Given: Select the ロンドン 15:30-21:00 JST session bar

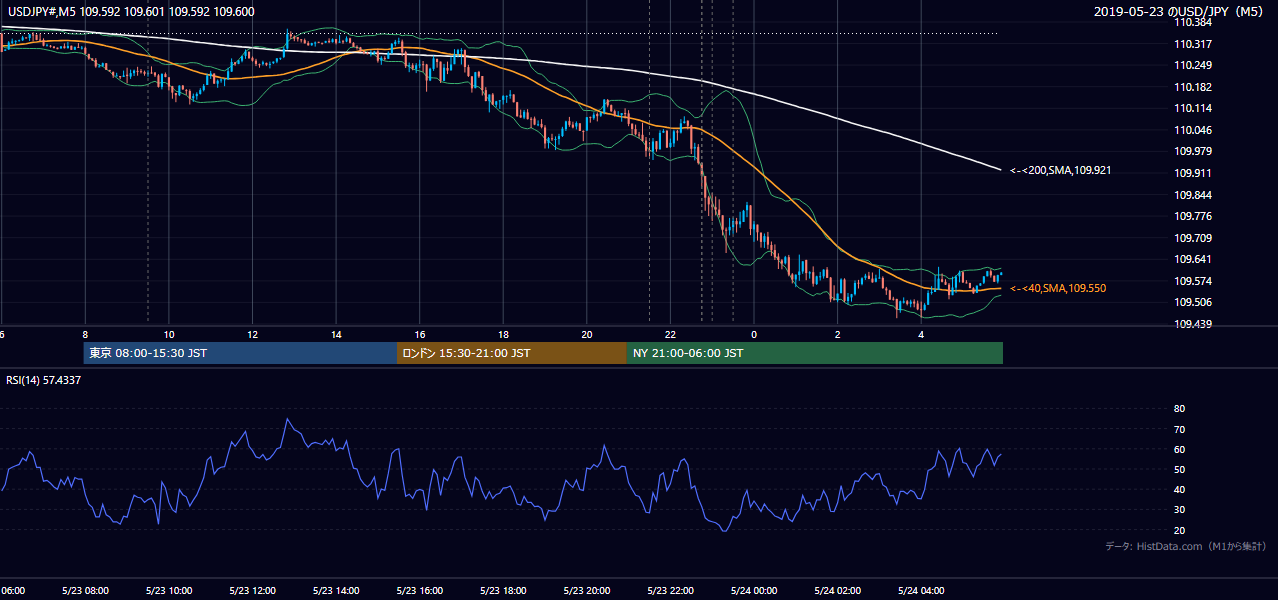Looking at the screenshot, I should tap(512, 353).
